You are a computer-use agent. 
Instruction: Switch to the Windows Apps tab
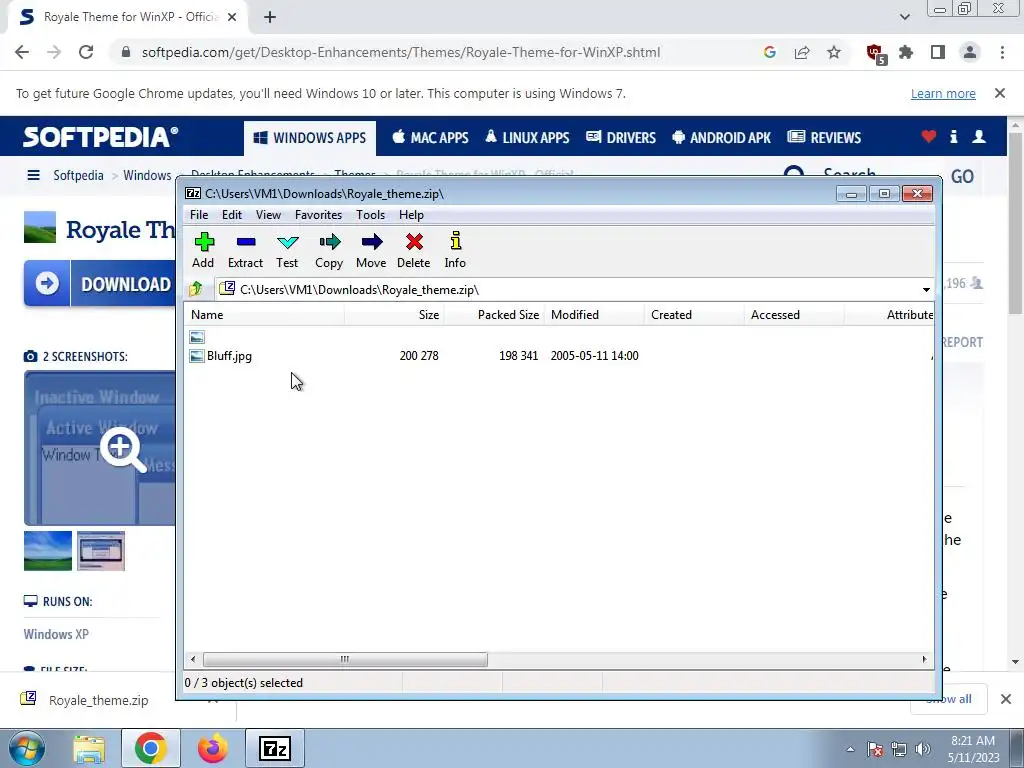tap(310, 138)
